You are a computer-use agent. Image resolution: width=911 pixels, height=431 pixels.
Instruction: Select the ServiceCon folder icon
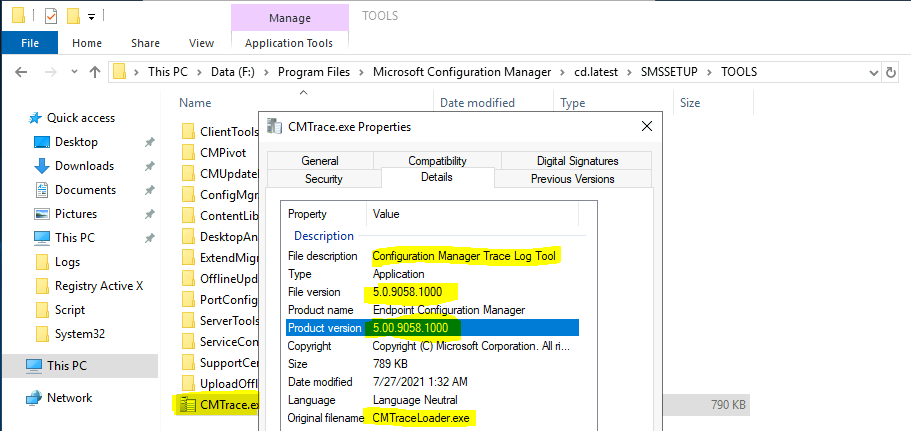pos(188,342)
